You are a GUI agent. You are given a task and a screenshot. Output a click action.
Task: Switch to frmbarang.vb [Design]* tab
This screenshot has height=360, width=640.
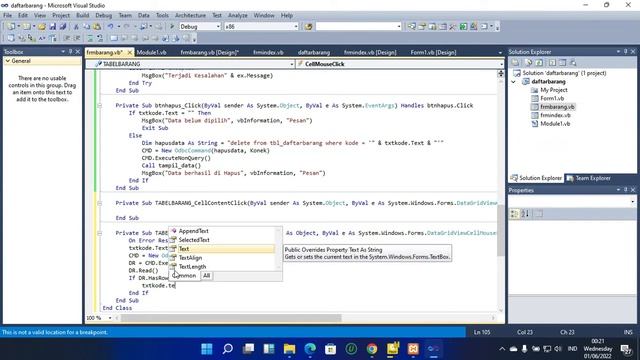(210, 52)
